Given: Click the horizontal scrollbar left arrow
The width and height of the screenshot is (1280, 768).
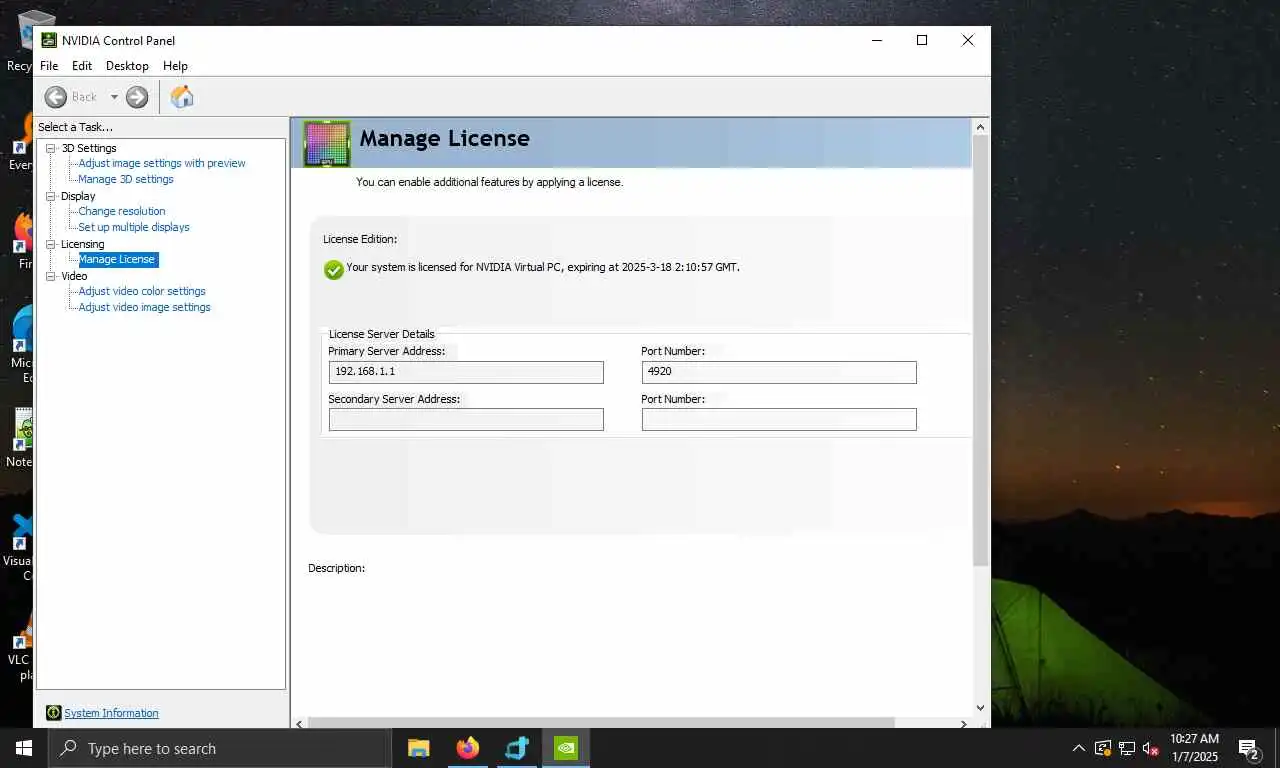Looking at the screenshot, I should 300,723.
